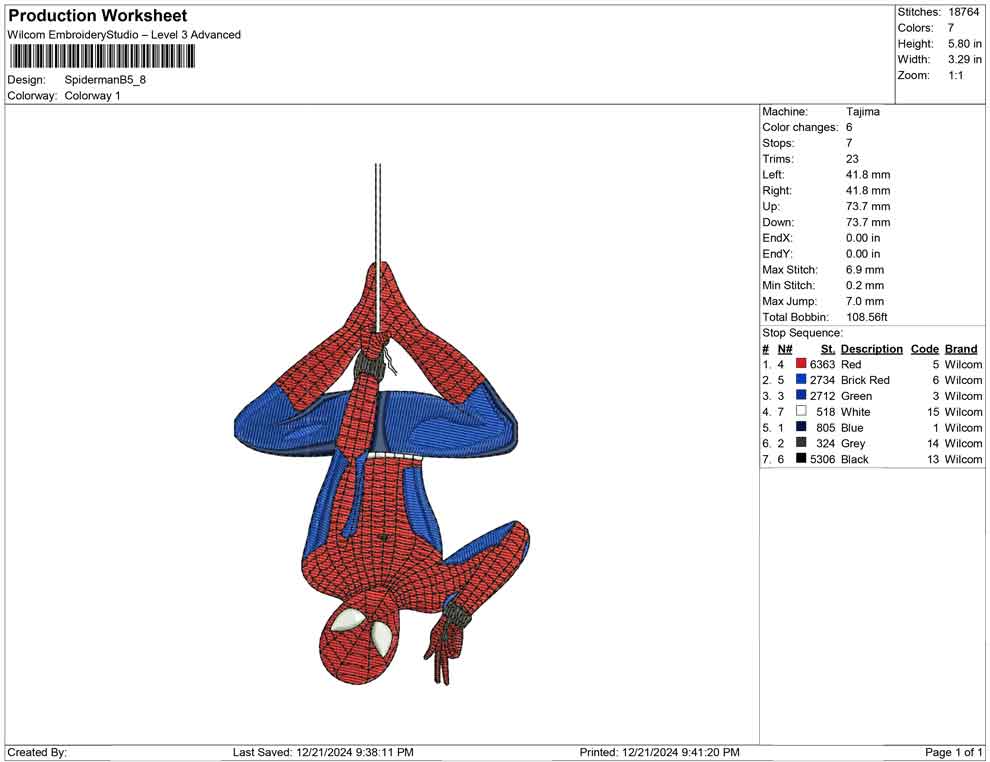990x762 pixels.
Task: Click the Total Bobbin value 108.56ft
Action: (x=867, y=317)
